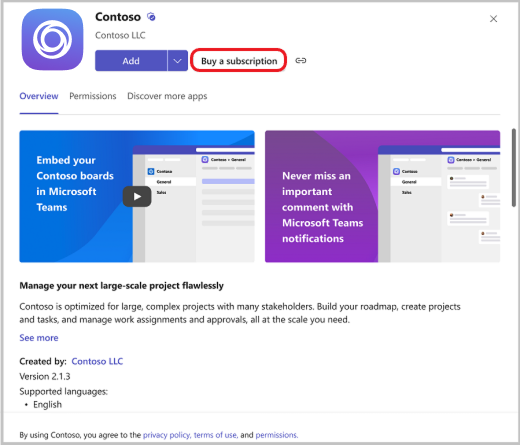Image resolution: width=520 pixels, height=445 pixels.
Task: Play the Embed your Contoso boards video
Action: click(x=137, y=197)
